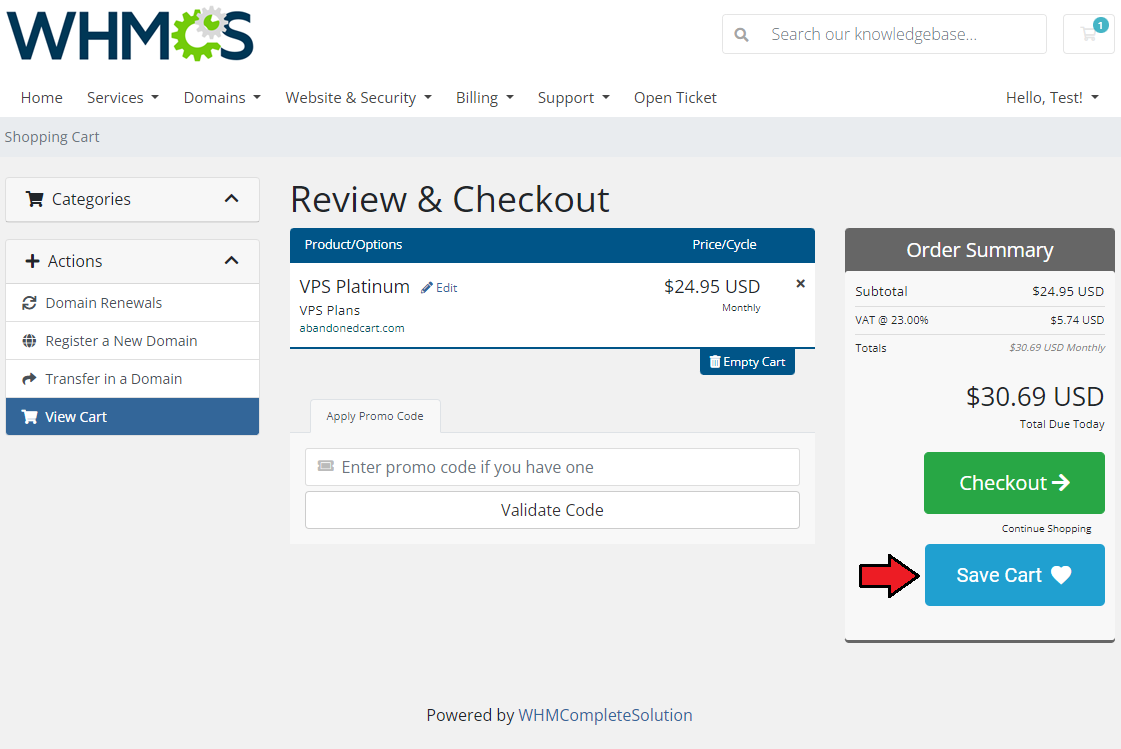Click the cart icon beside Categories

(x=34, y=199)
